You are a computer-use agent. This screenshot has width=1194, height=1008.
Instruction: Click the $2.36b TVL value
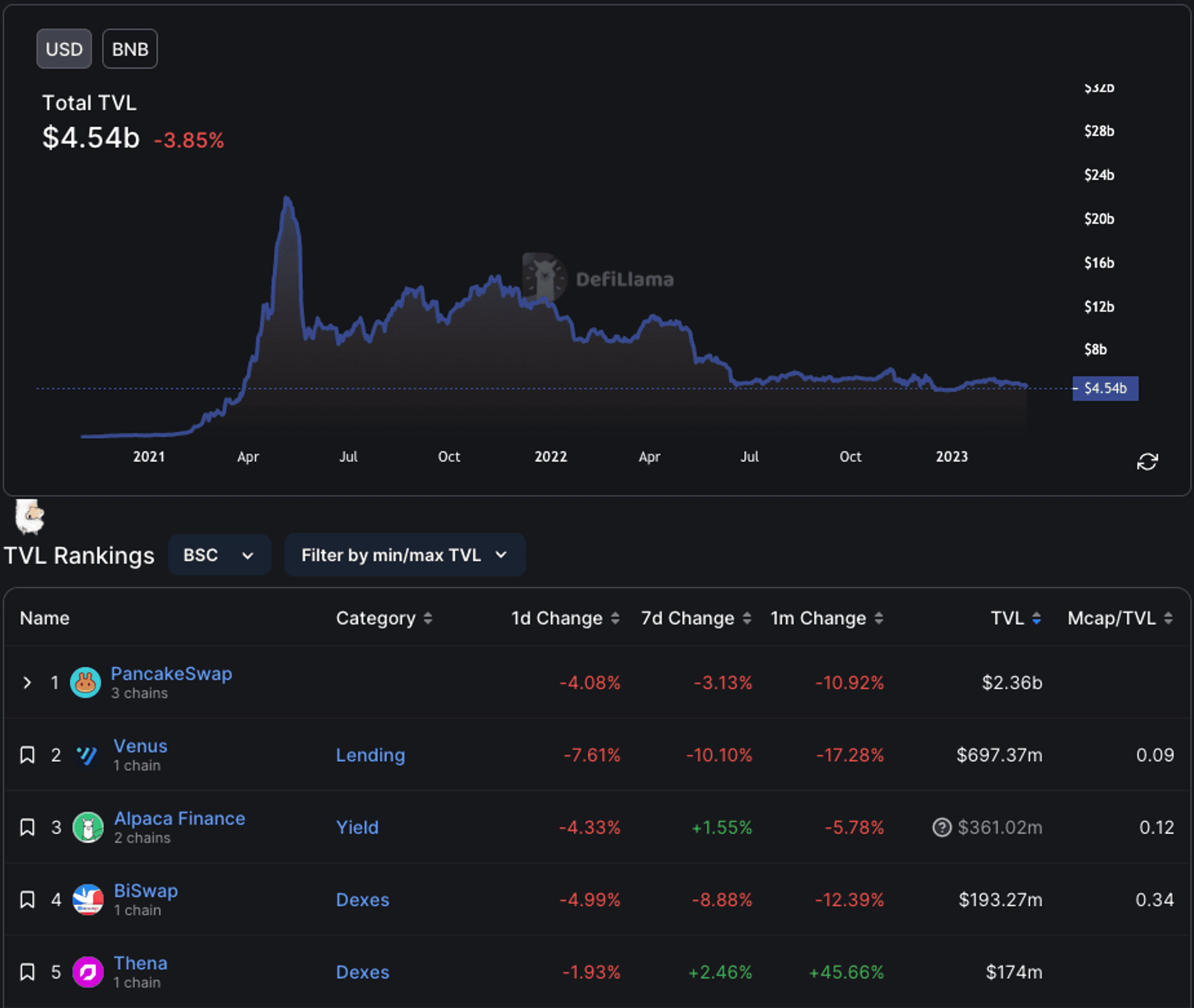1012,683
